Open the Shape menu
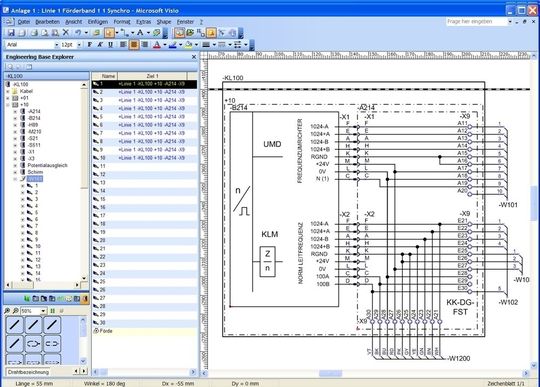Image resolution: width=540 pixels, height=387 pixels. pos(164,22)
